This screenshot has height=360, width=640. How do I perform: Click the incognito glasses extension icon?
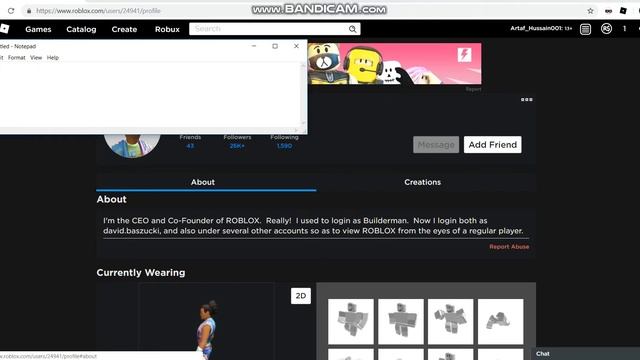click(608, 11)
